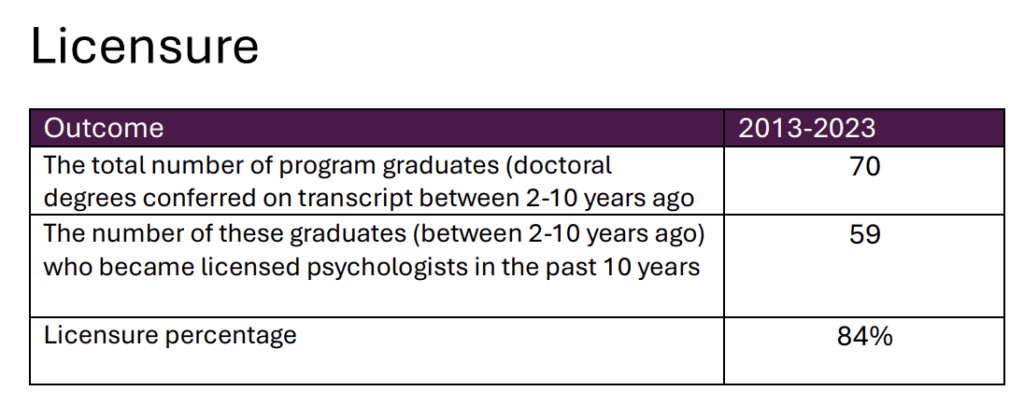Click the "Licensure percentage" row label
This screenshot has height=405, width=1024.
(170, 334)
